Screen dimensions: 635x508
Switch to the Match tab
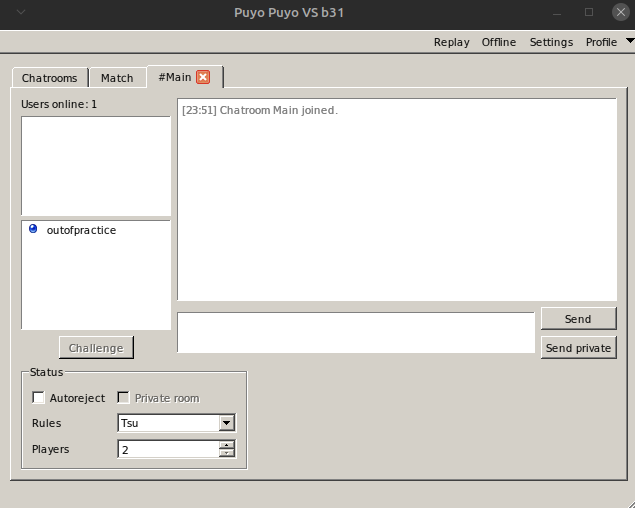pos(117,78)
